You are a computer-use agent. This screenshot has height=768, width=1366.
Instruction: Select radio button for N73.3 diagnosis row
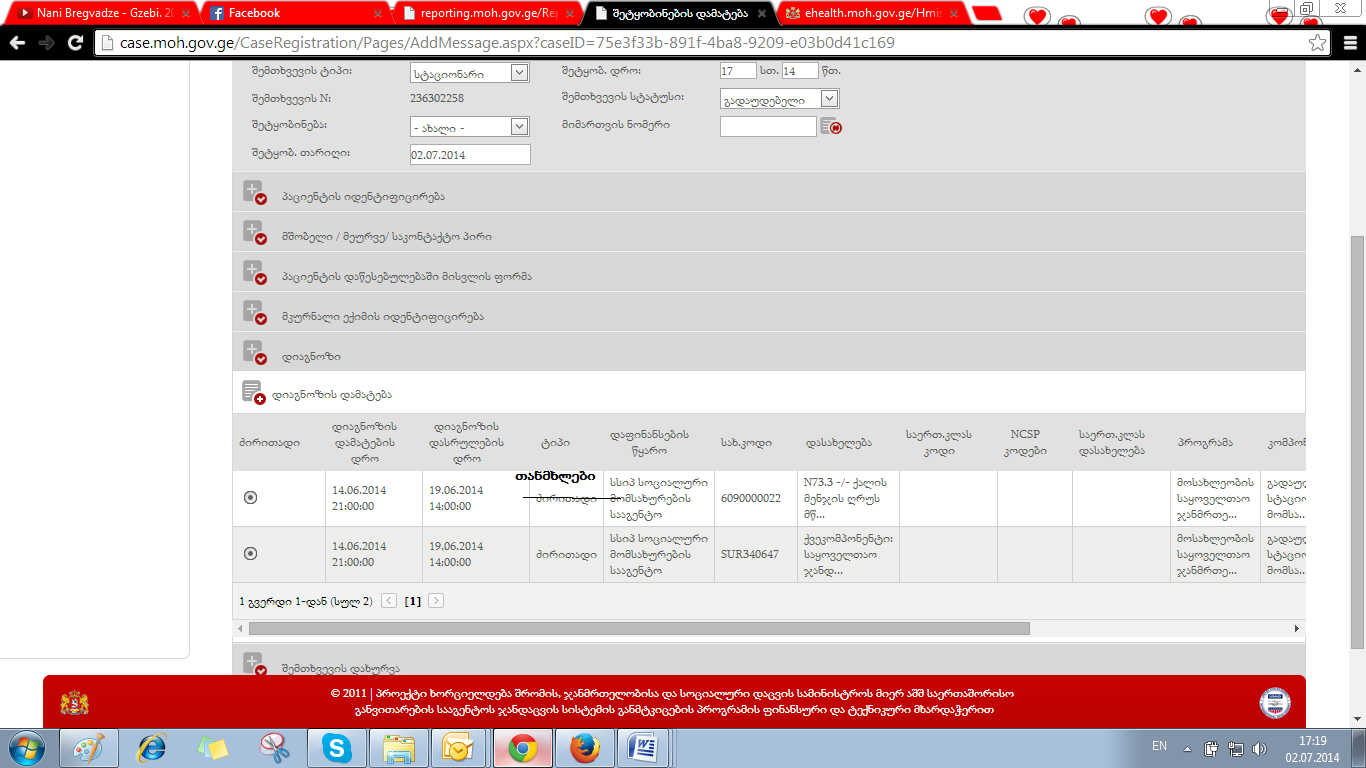[x=250, y=498]
